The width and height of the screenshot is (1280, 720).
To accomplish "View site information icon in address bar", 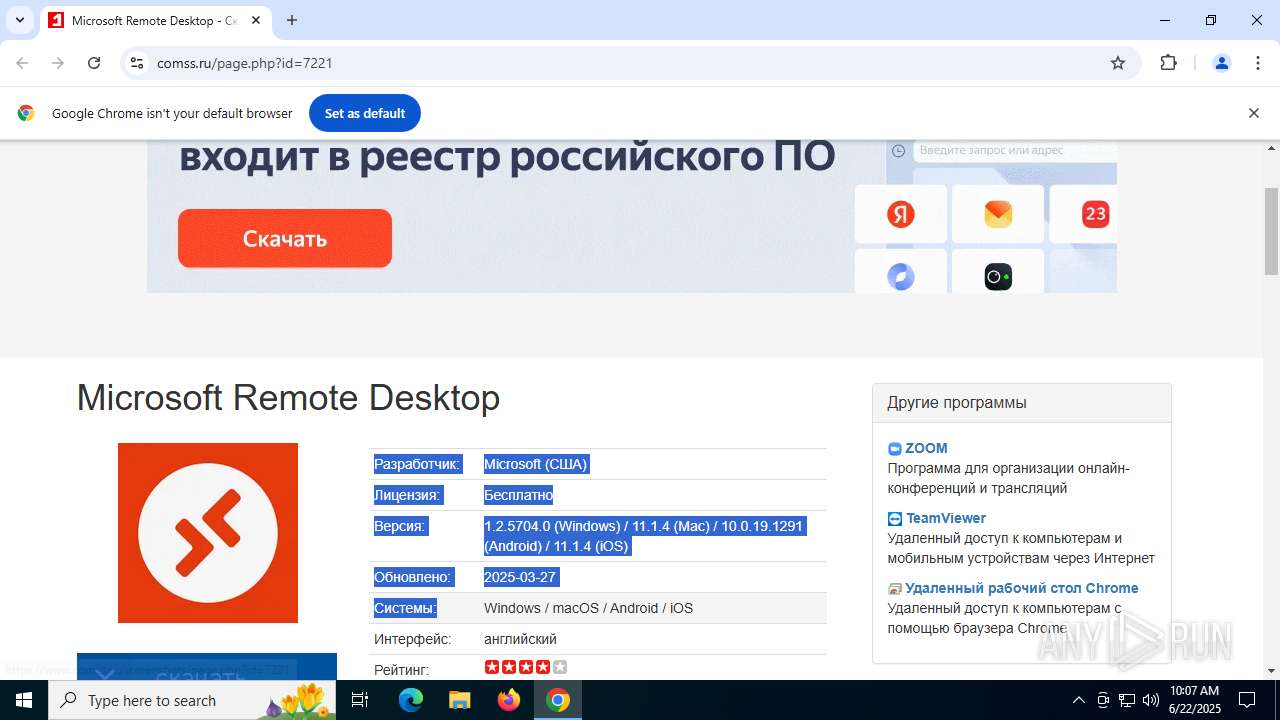I will (x=137, y=63).
